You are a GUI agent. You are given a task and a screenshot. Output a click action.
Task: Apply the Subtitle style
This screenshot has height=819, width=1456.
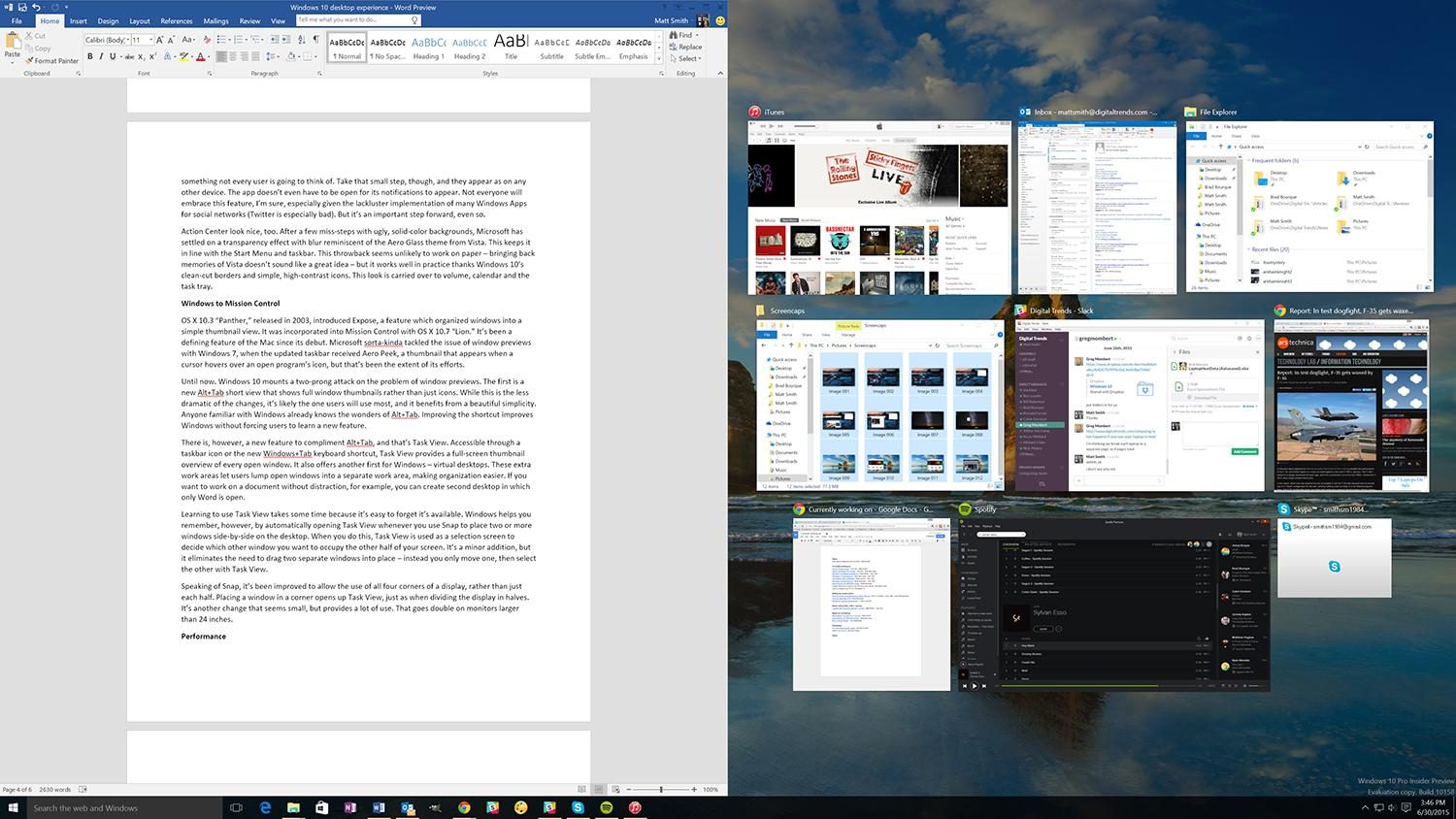551,48
